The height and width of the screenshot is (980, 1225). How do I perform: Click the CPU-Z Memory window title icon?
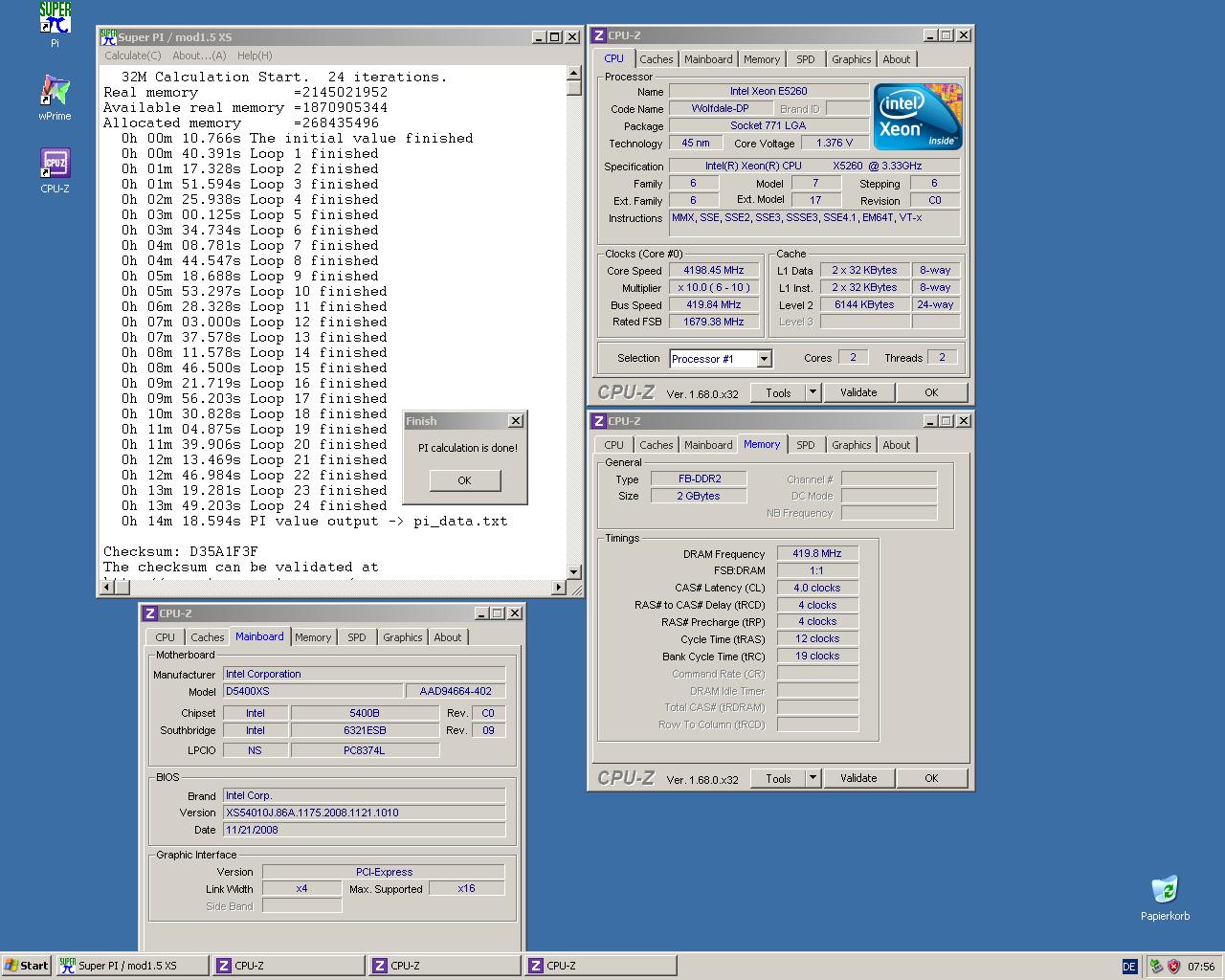click(598, 421)
